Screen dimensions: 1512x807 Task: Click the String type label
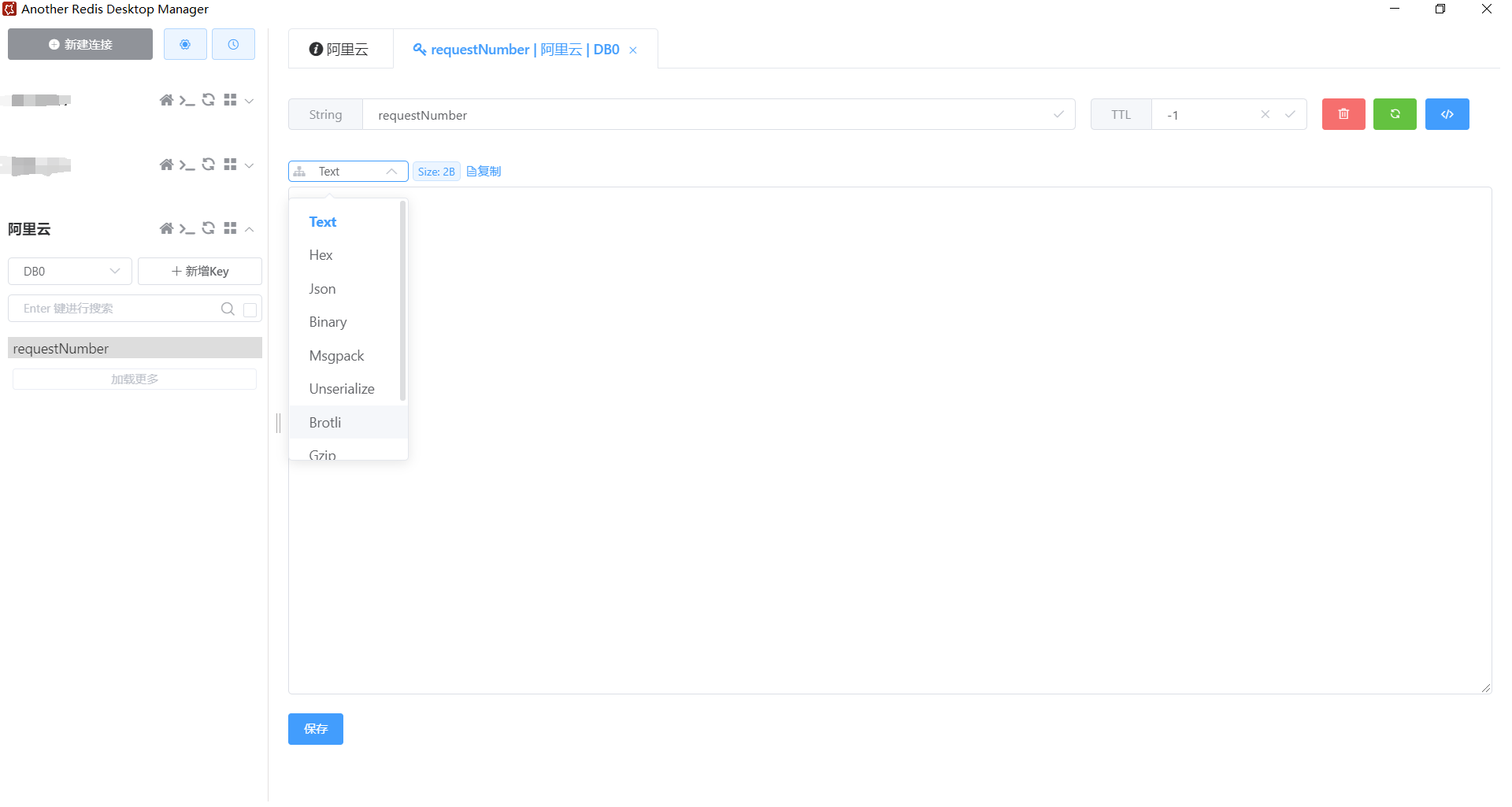pyautogui.click(x=325, y=114)
